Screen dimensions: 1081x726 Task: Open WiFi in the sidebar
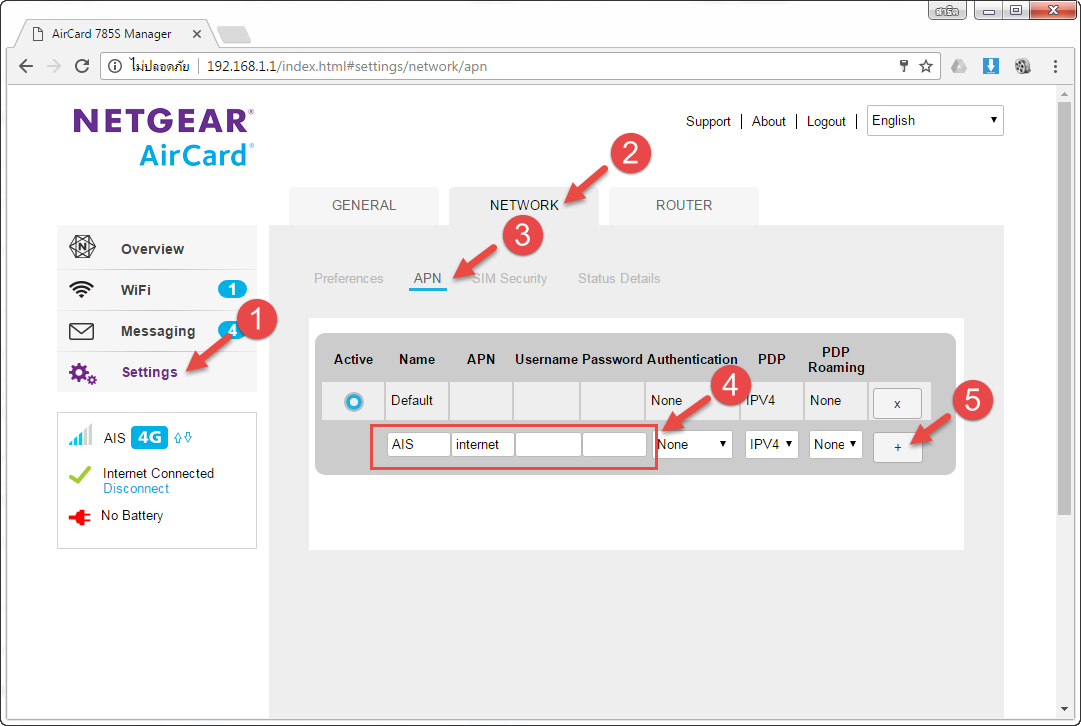pyautogui.click(x=157, y=290)
